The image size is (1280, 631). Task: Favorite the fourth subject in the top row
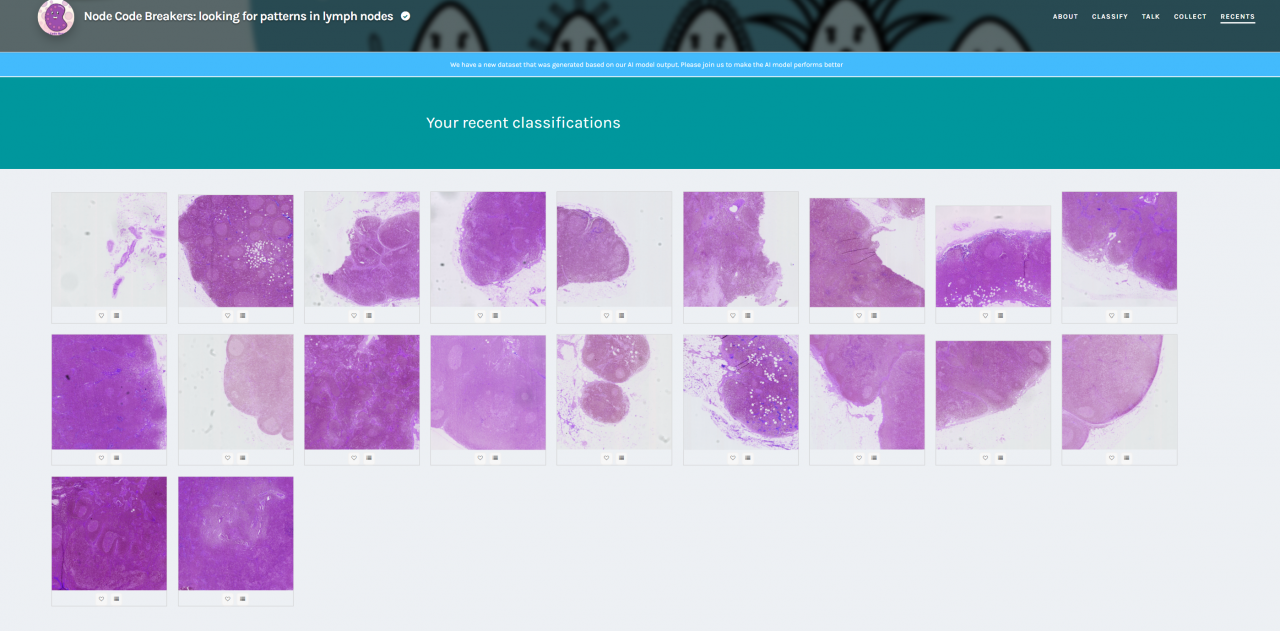coord(480,315)
